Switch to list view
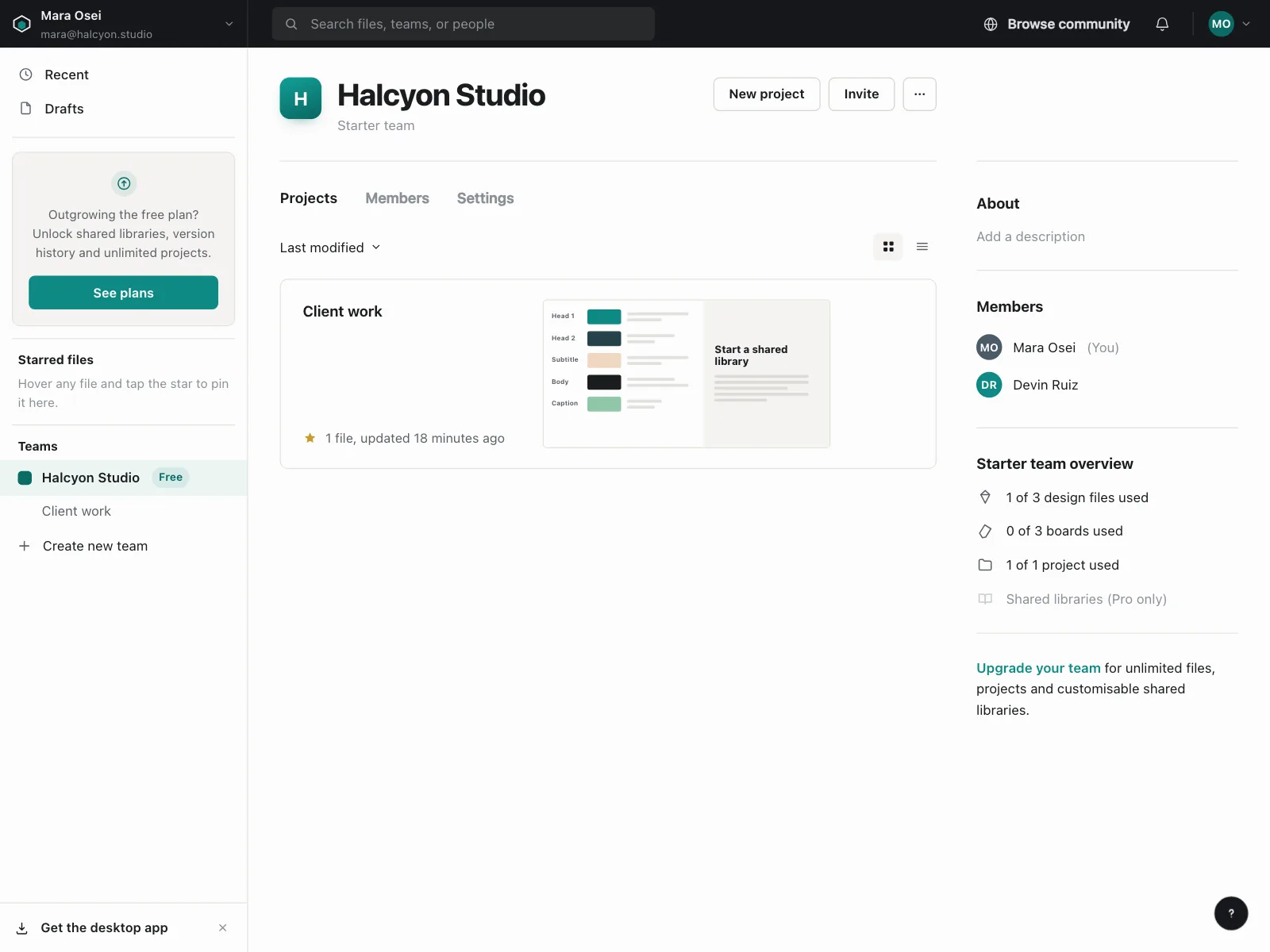 click(922, 247)
